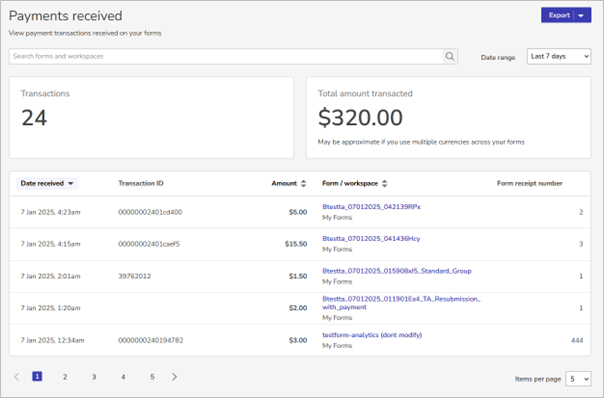Screen dimensions: 604x398
Task: Open the Last 7 days date range dropdown
Action: click(x=559, y=56)
